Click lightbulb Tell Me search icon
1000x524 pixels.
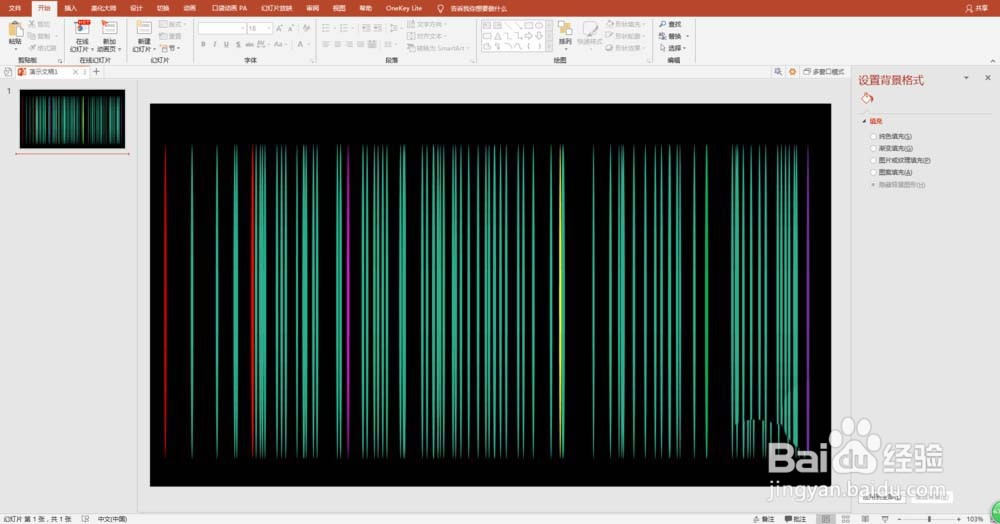[x=440, y=8]
